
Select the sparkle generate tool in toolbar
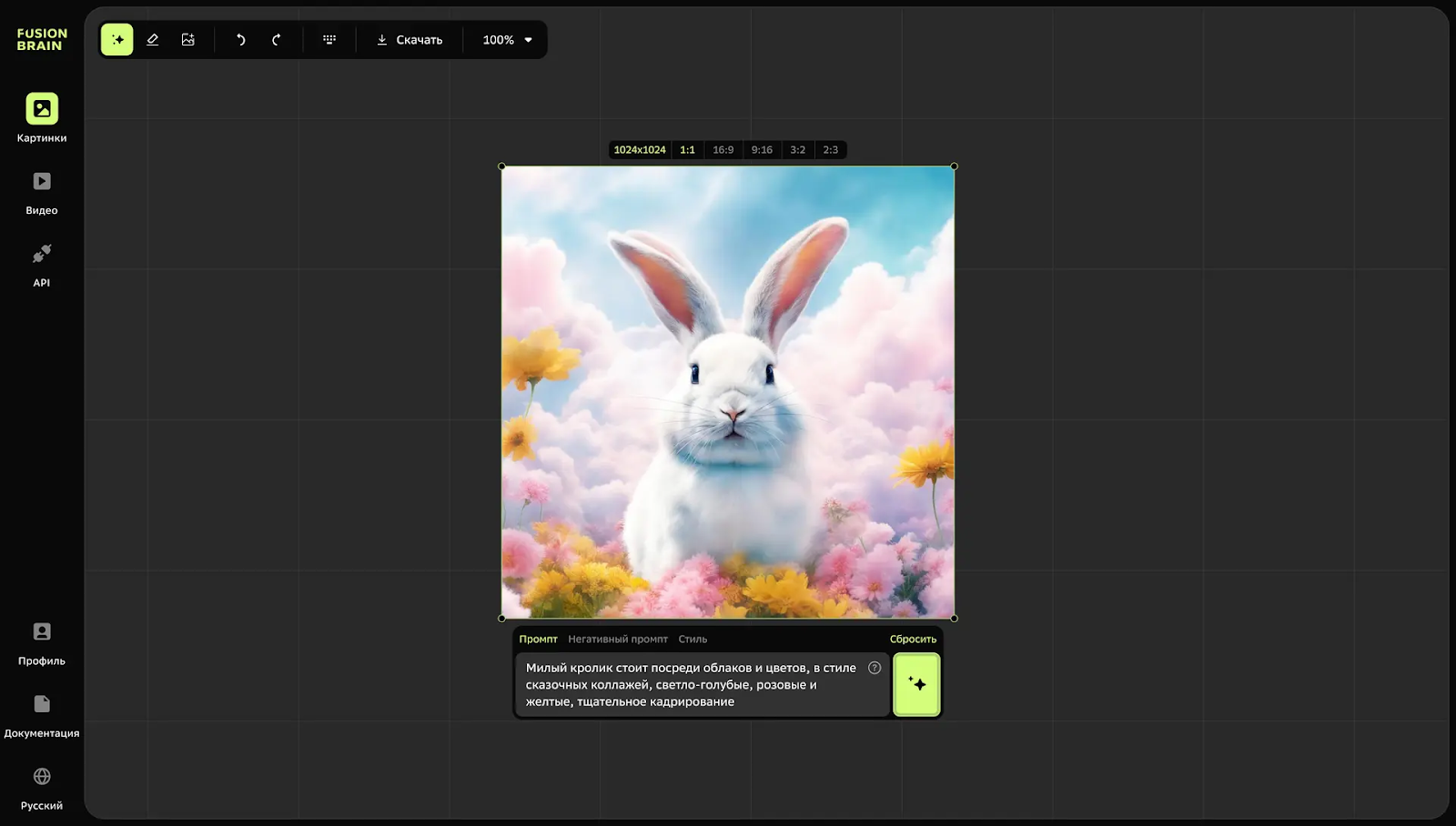coord(116,40)
